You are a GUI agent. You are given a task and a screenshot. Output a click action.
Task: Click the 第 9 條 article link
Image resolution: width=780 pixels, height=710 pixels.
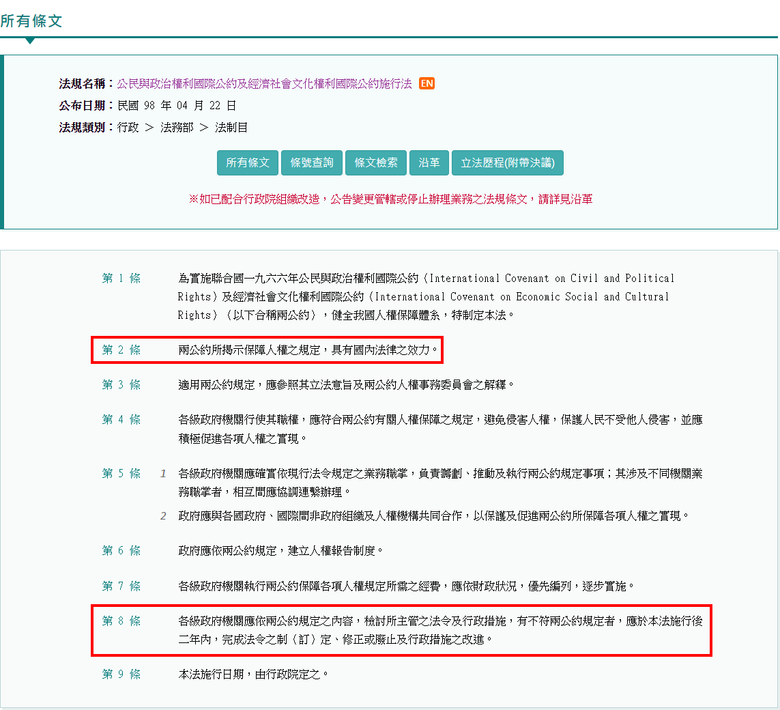121,674
